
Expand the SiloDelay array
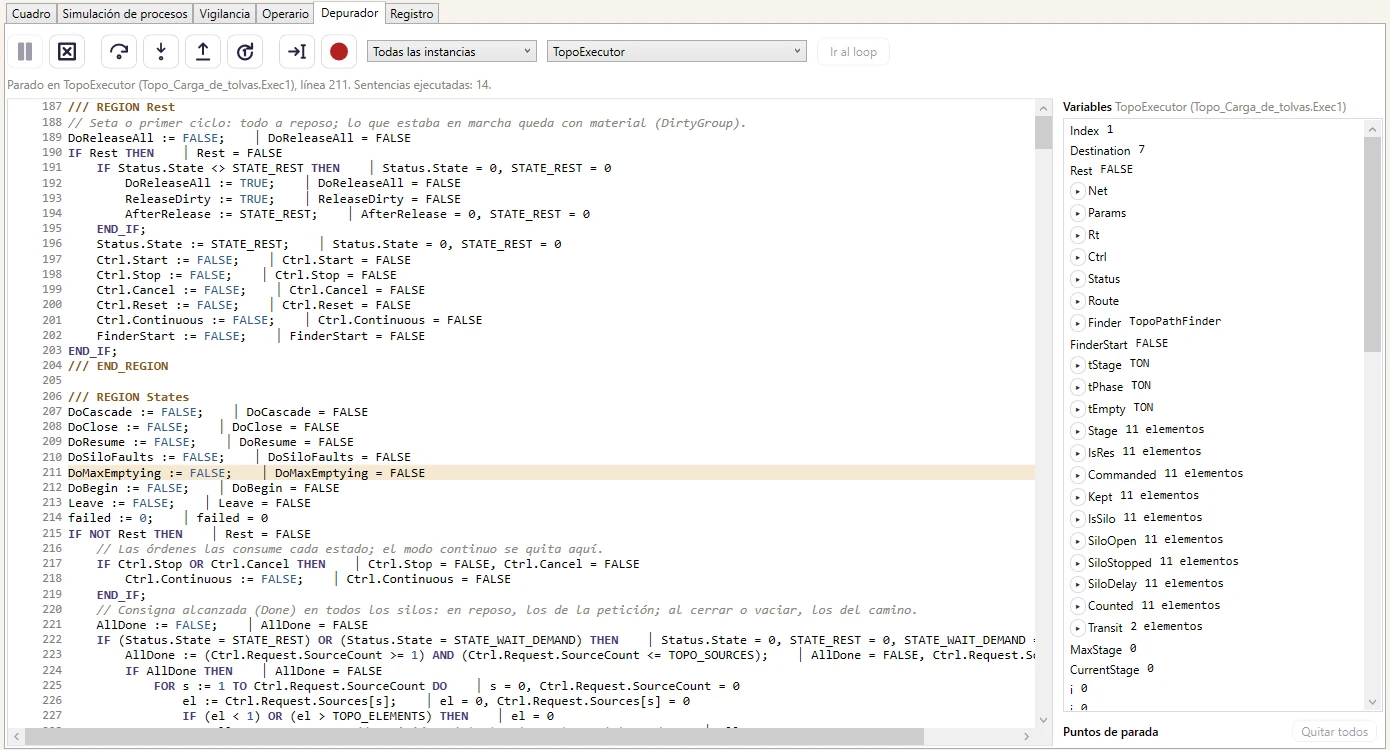pyautogui.click(x=1078, y=584)
